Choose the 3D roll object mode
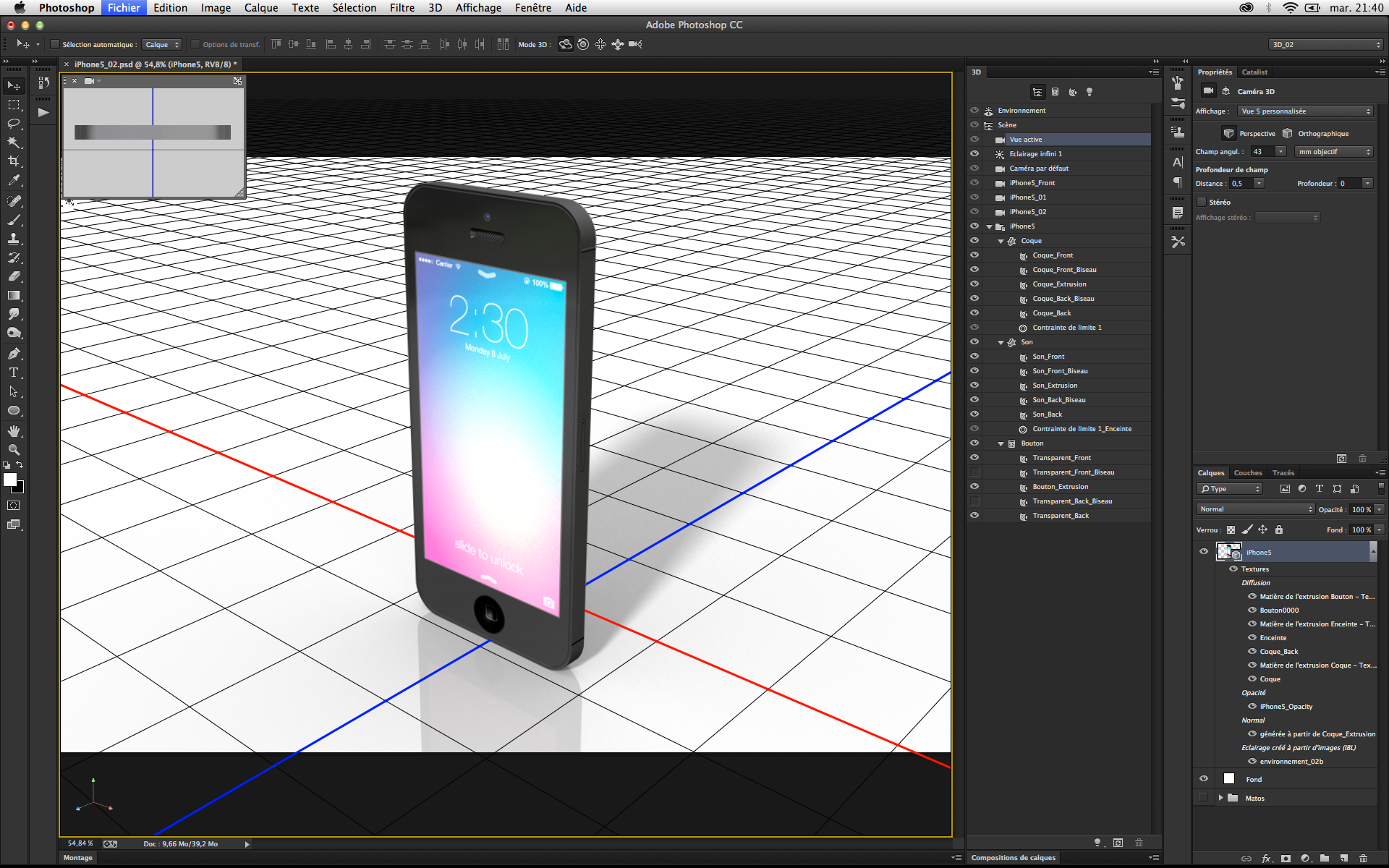The height and width of the screenshot is (868, 1389). click(583, 44)
